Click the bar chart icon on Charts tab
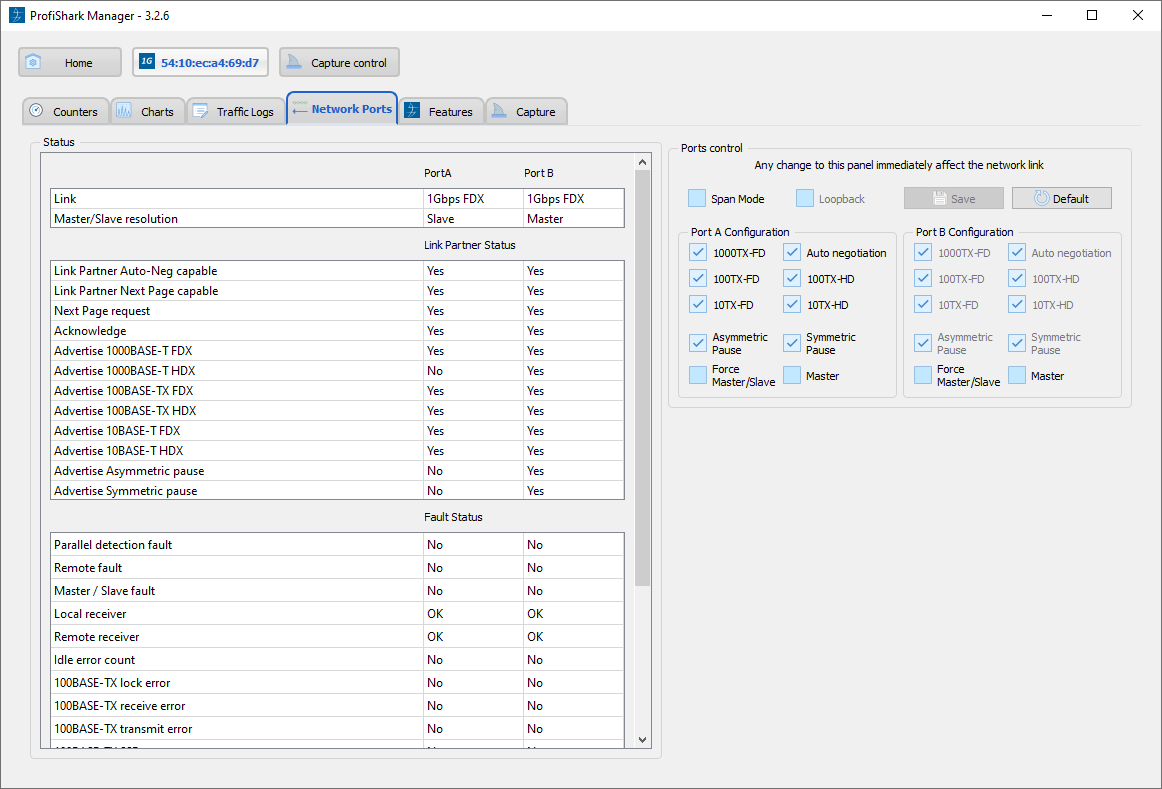 (124, 111)
